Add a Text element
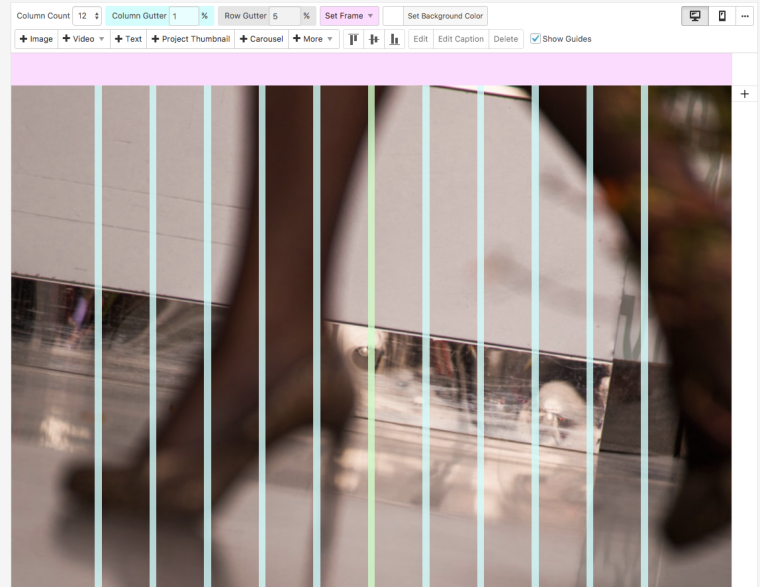 coord(128,39)
